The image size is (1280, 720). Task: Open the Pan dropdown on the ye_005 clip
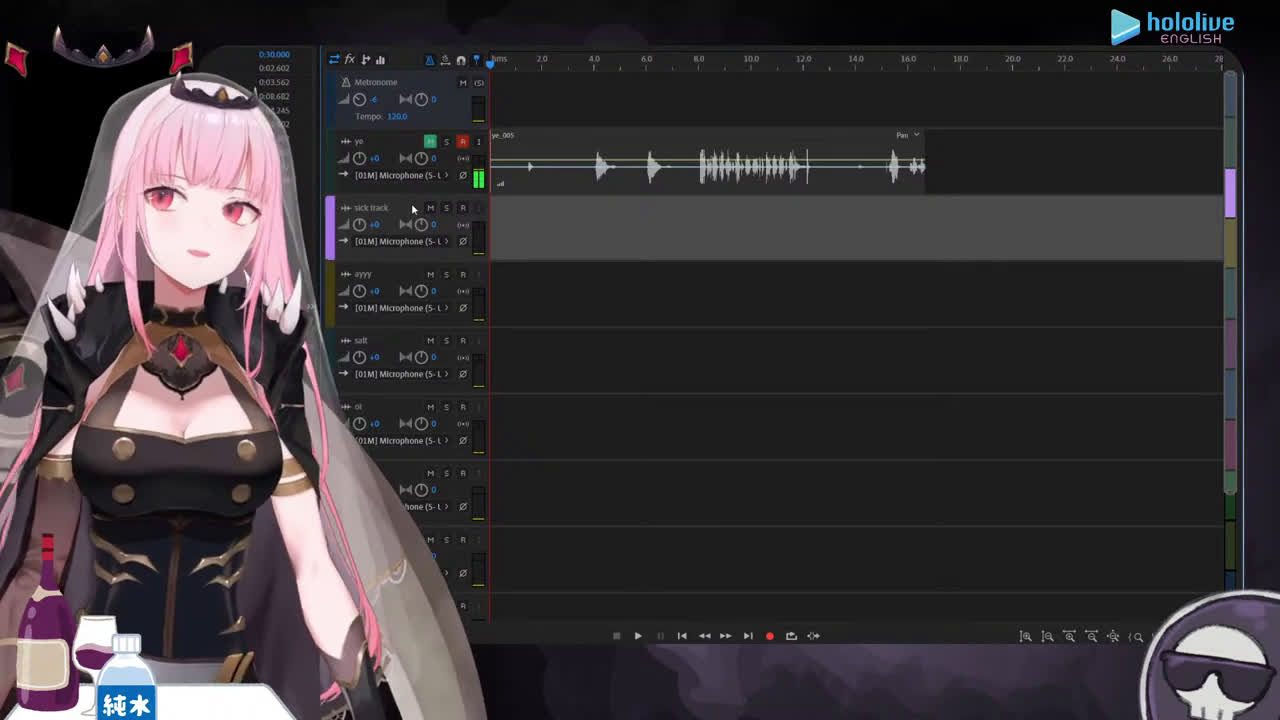(907, 135)
